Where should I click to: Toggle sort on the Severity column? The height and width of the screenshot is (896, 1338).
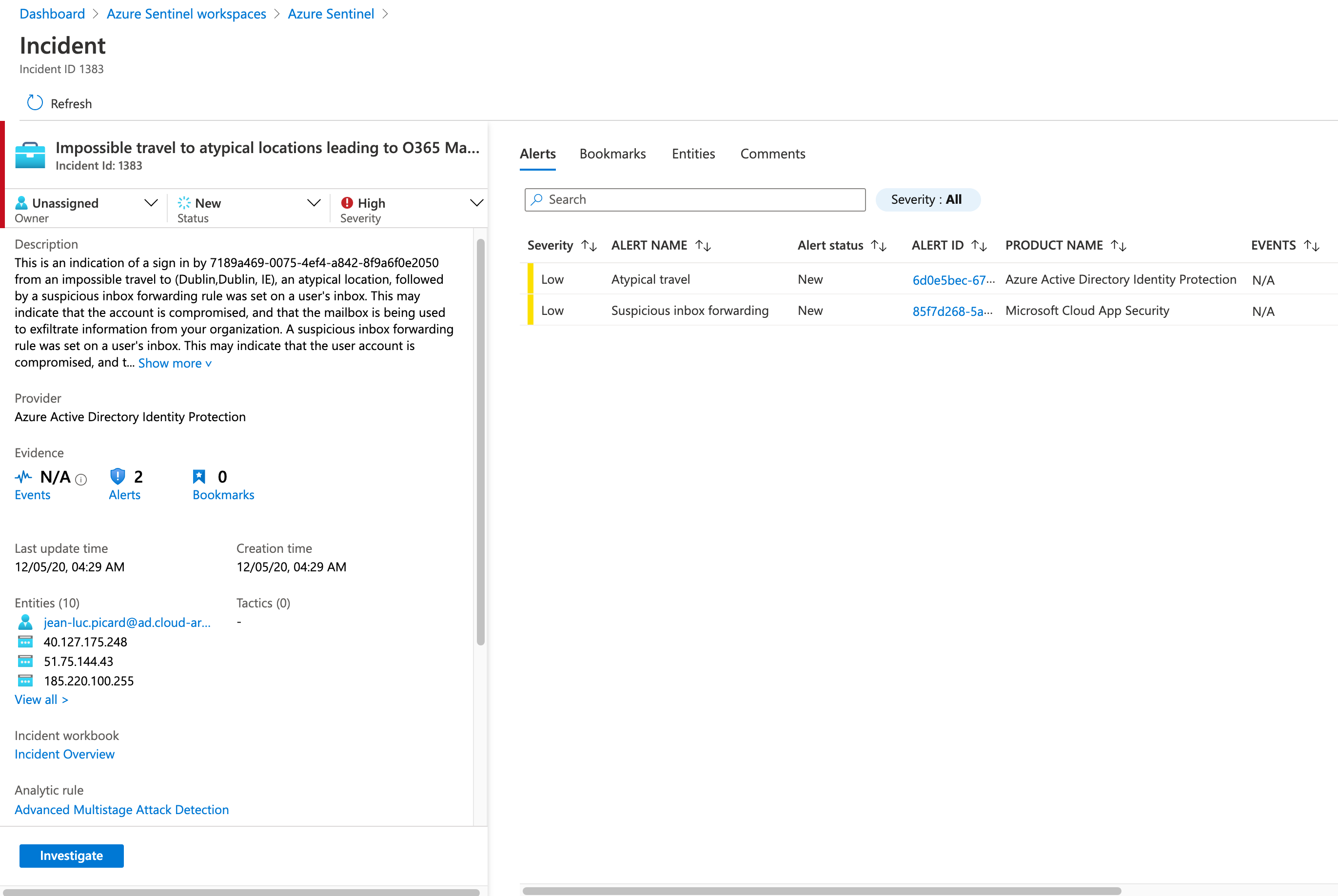[590, 245]
